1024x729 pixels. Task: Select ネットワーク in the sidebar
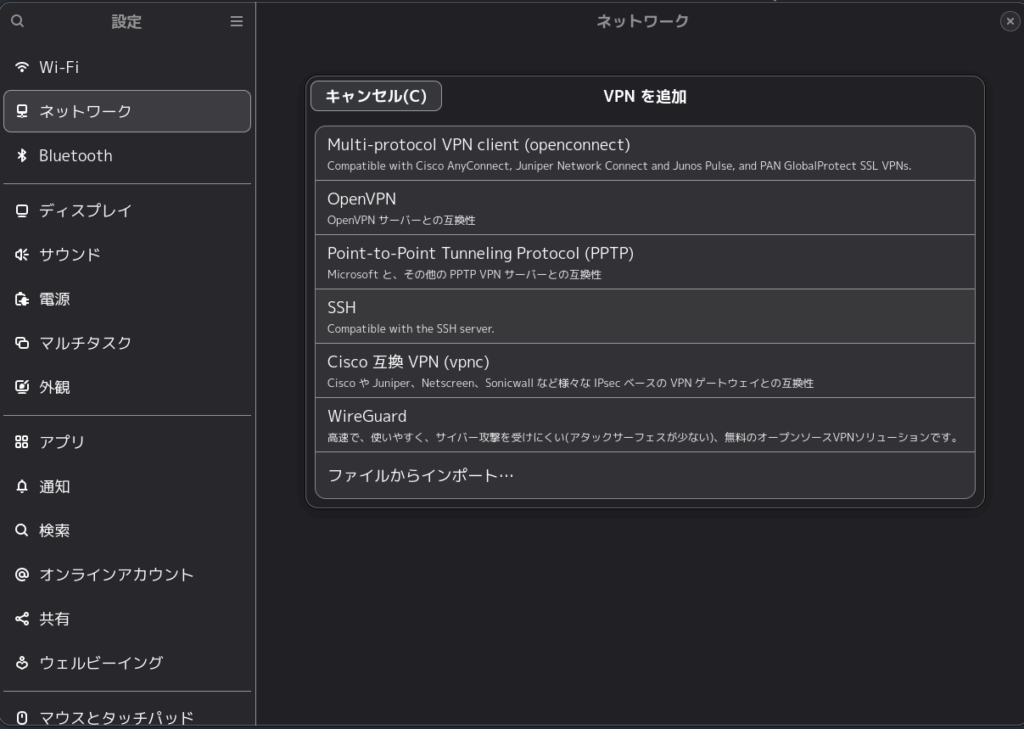click(127, 111)
